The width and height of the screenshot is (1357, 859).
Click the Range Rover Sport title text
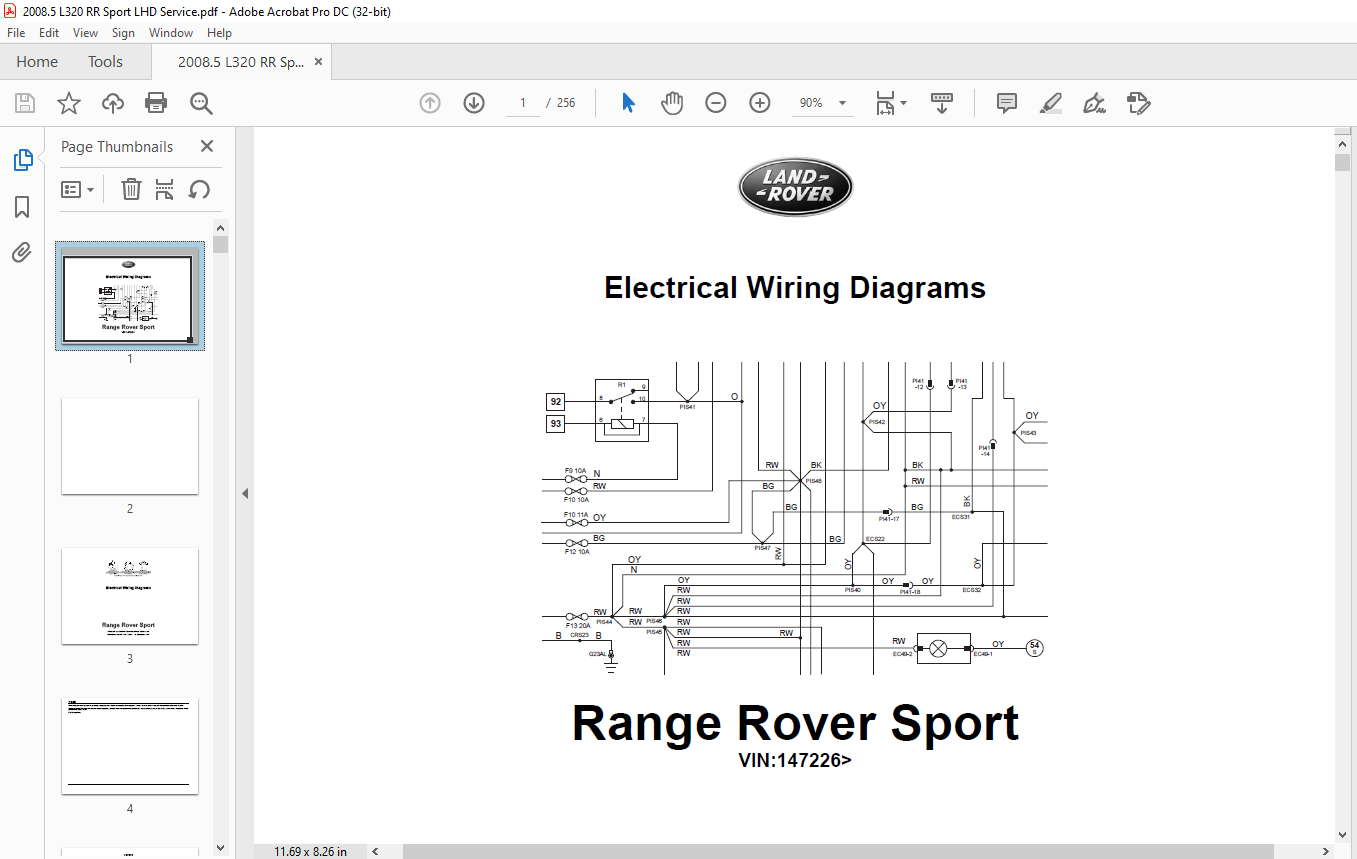click(x=795, y=723)
